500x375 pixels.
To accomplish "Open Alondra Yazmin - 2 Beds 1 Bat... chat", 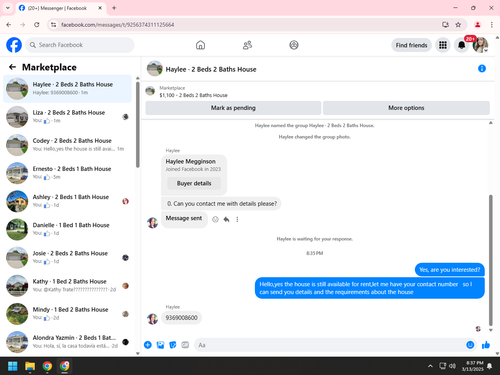I will coord(67,342).
